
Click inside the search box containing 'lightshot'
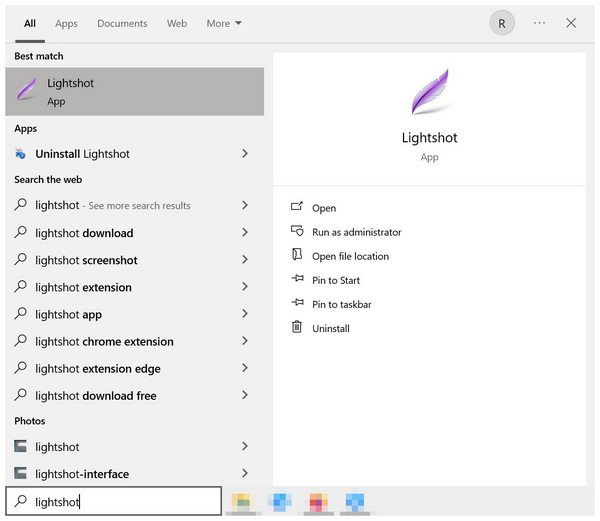tap(114, 501)
